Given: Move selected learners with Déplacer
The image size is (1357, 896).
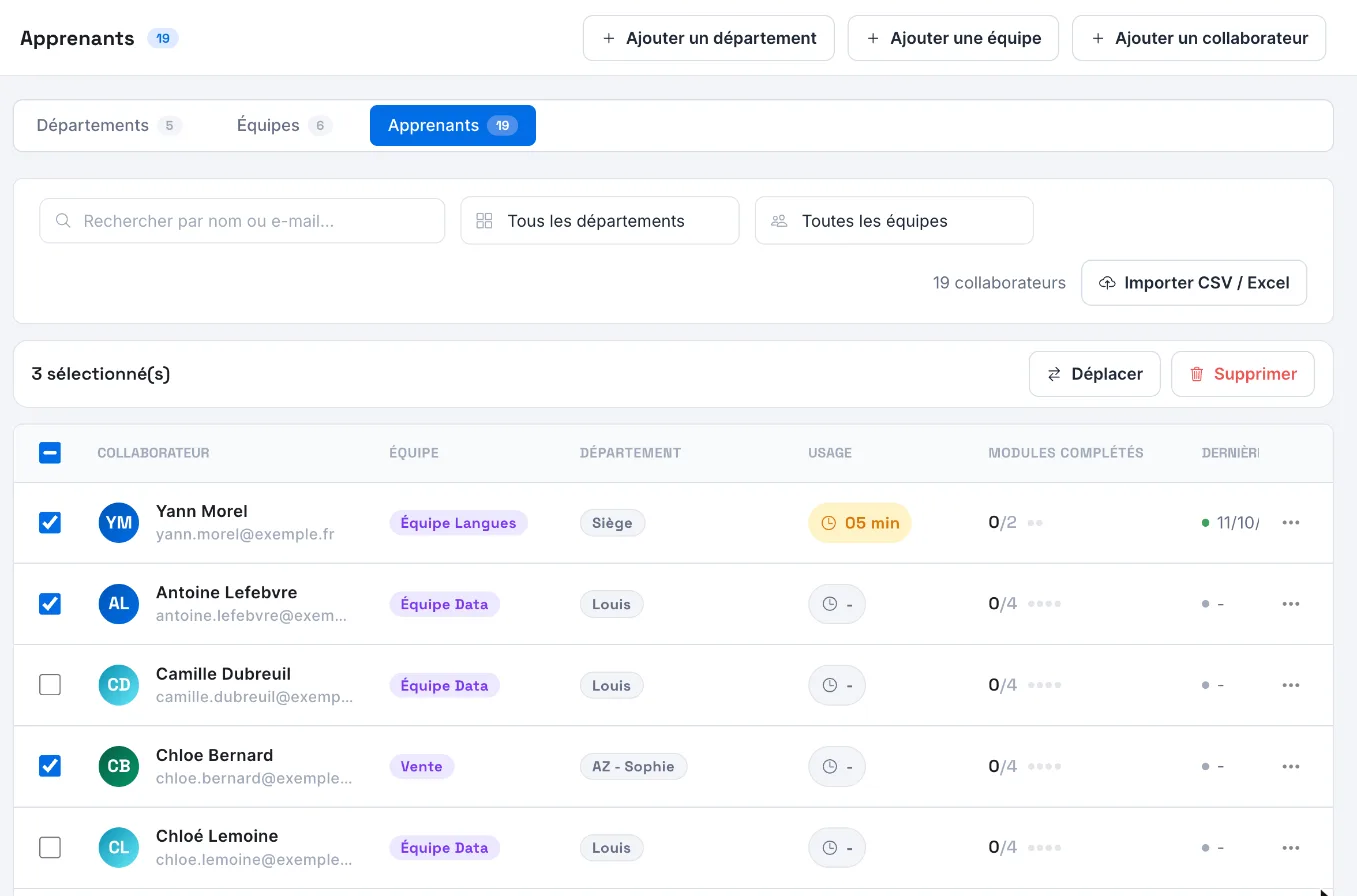Looking at the screenshot, I should [x=1094, y=374].
